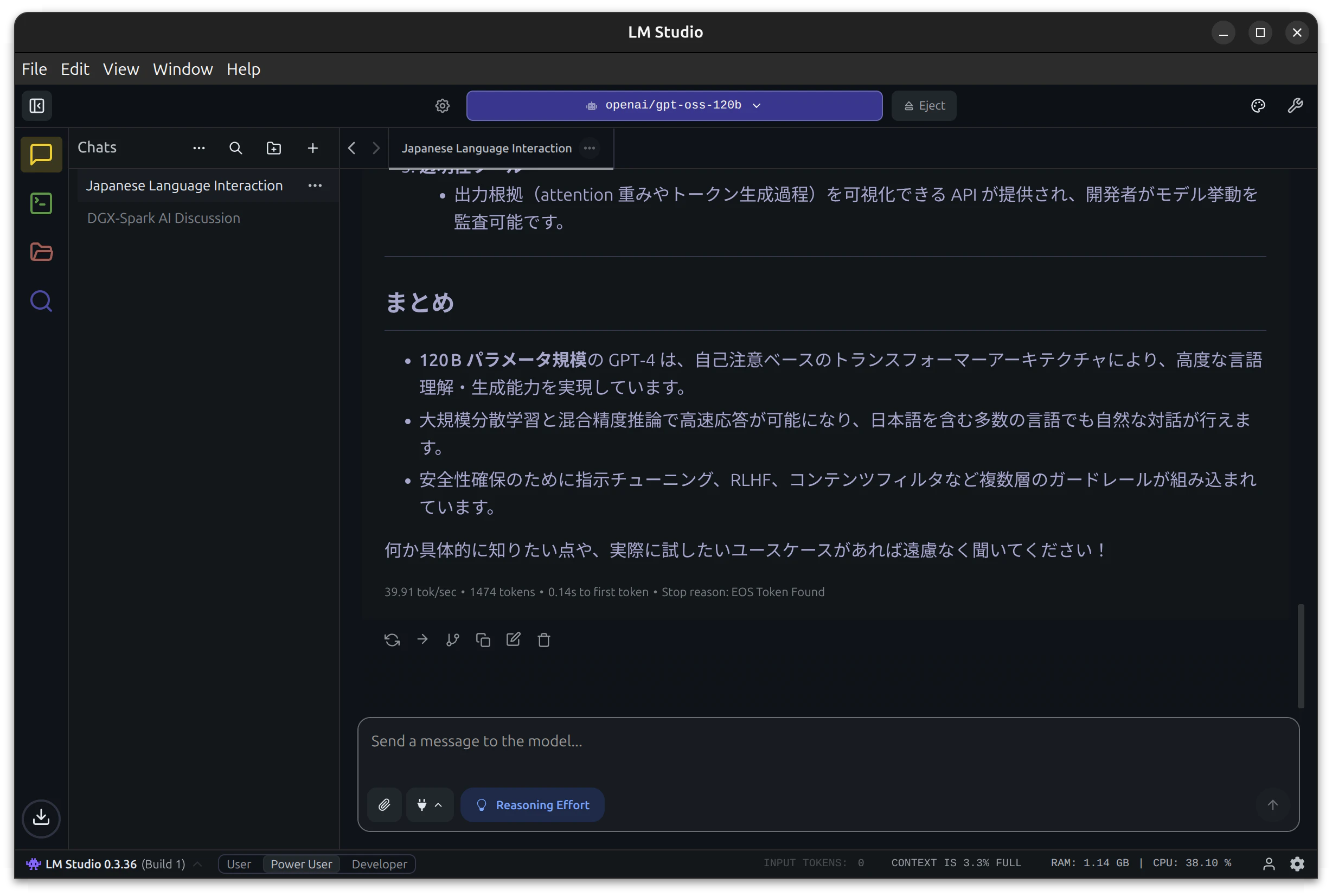
Task: Open the Chat section in sidebar
Action: 41,154
